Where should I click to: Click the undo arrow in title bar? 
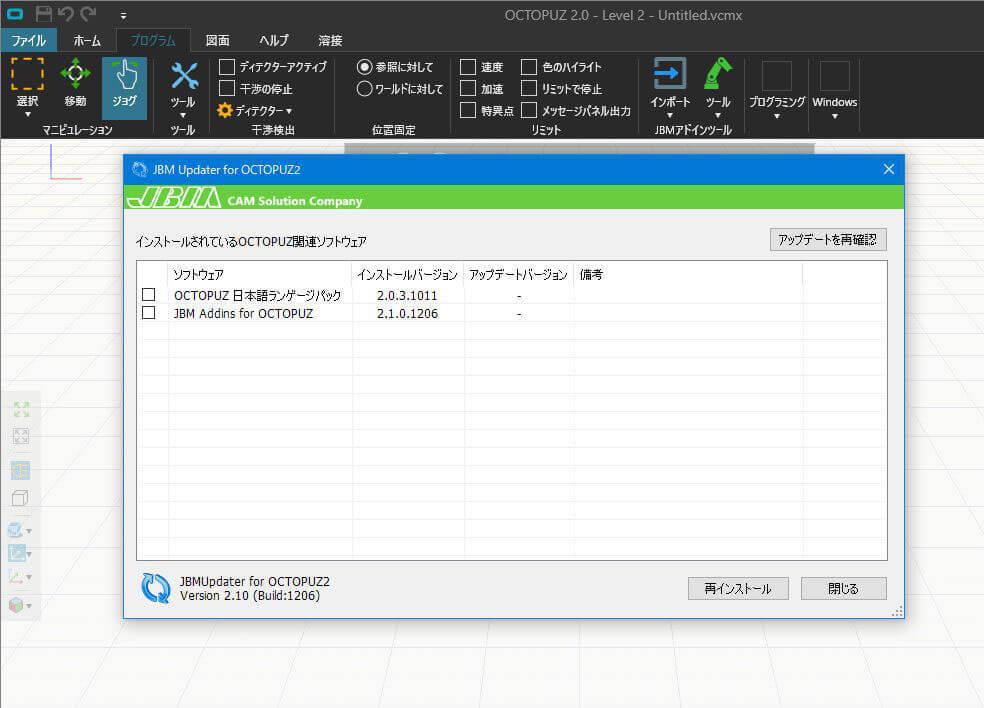(x=66, y=14)
